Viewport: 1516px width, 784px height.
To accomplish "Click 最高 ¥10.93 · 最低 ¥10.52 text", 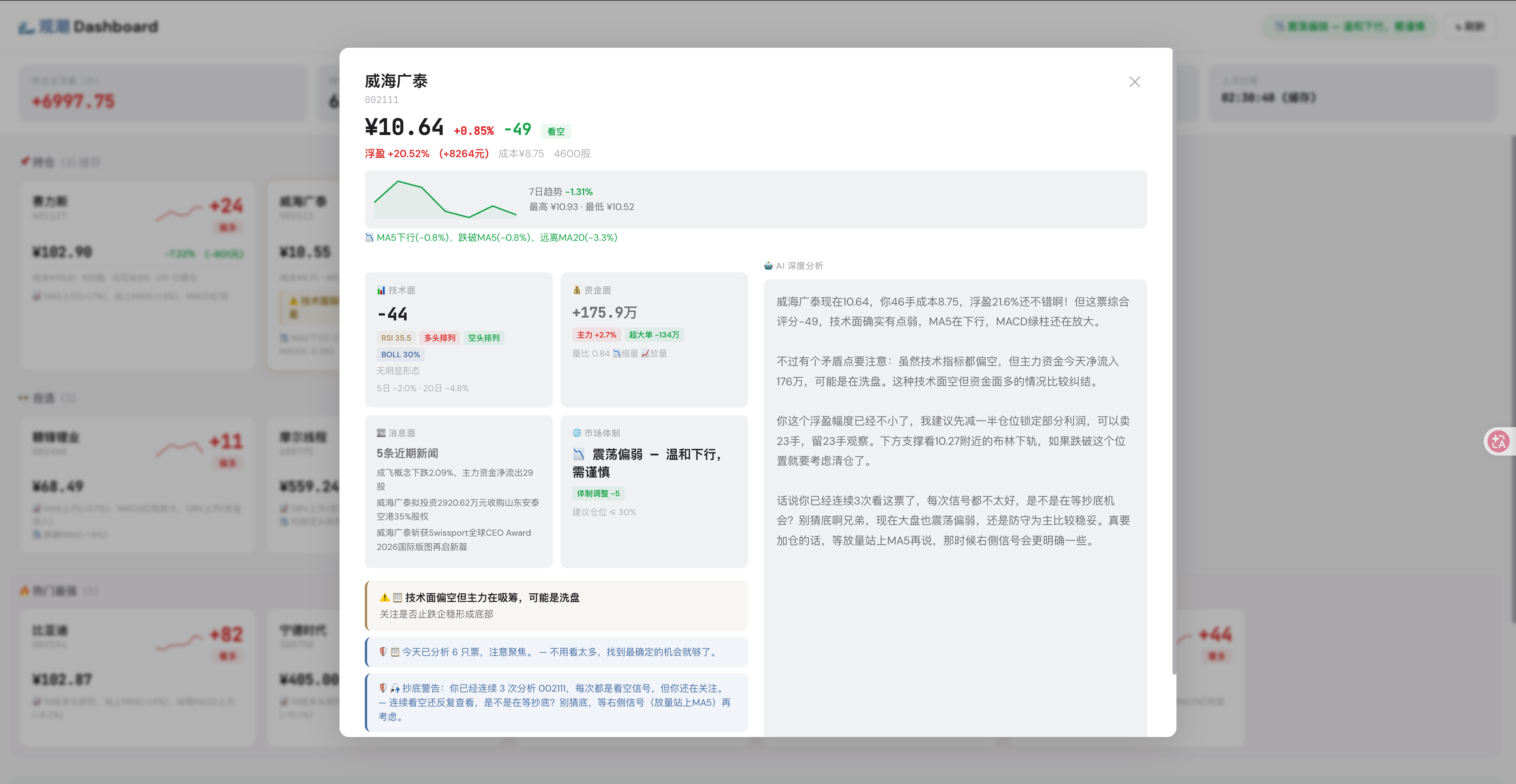I will tap(581, 206).
